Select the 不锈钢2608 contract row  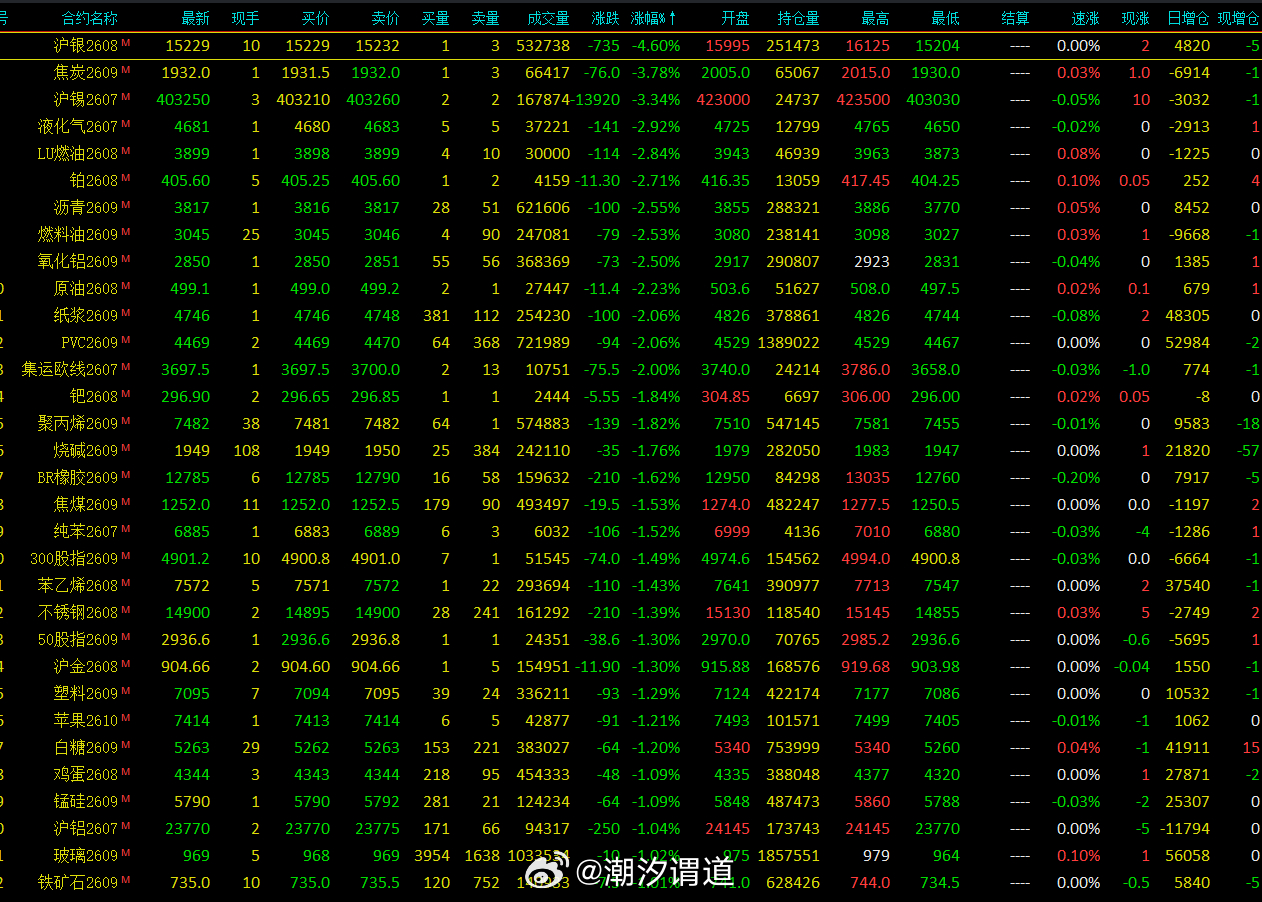pos(631,612)
